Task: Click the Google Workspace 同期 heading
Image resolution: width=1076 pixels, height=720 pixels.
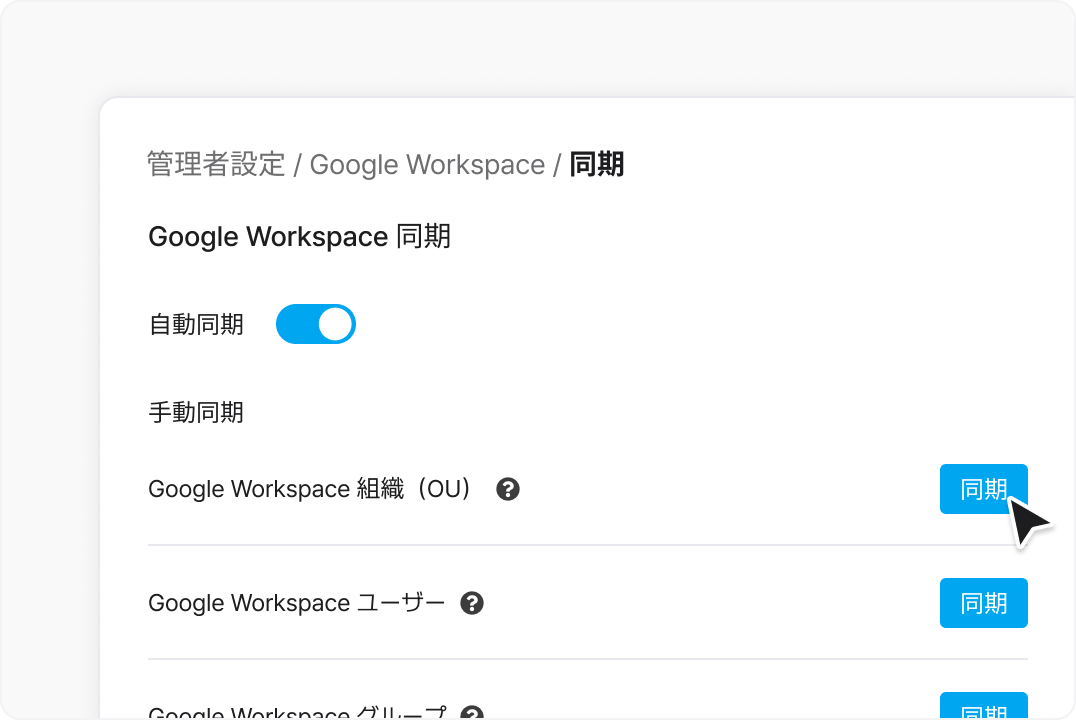Action: tap(299, 237)
